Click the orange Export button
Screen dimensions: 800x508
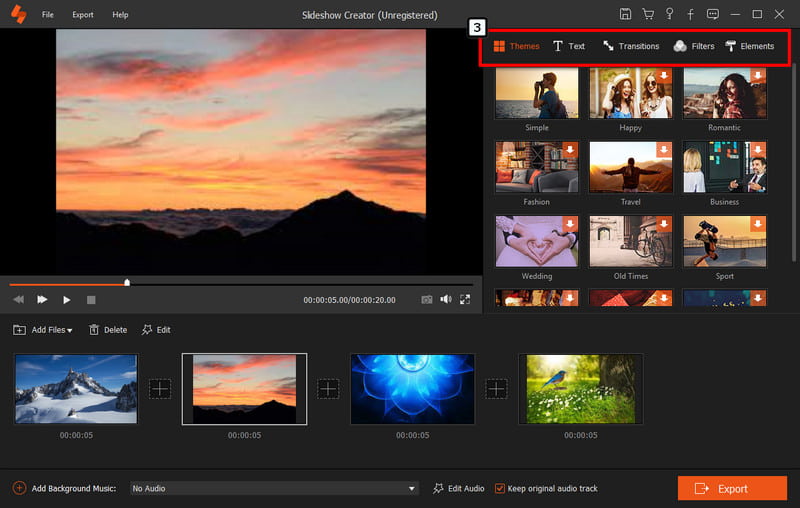click(x=732, y=489)
